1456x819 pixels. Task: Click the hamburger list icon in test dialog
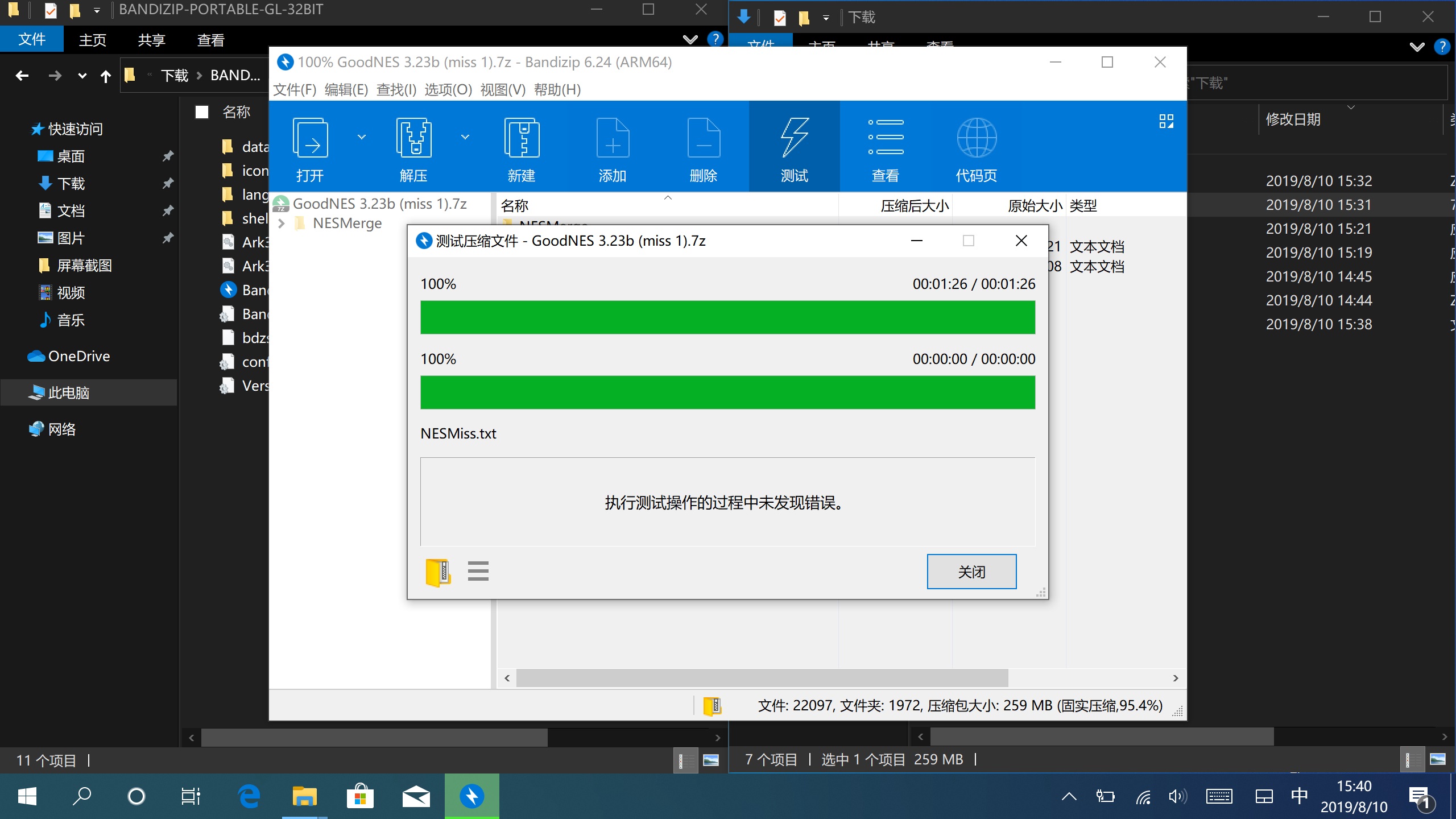pos(478,571)
